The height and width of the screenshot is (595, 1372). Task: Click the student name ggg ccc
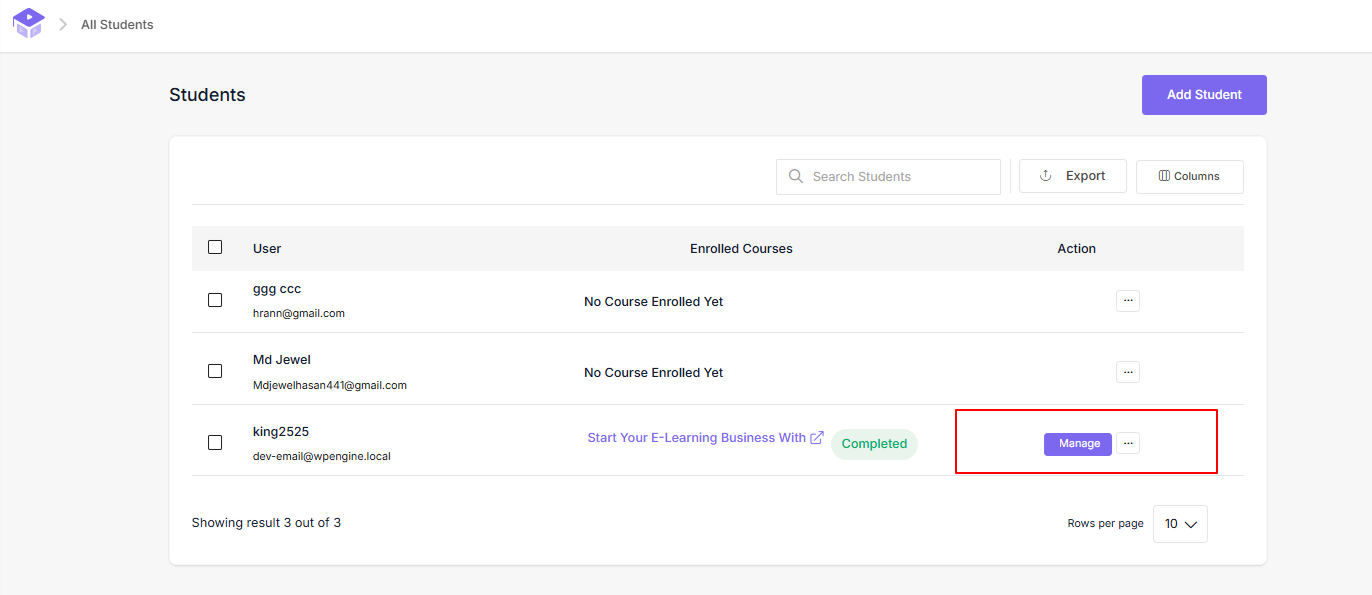click(277, 289)
